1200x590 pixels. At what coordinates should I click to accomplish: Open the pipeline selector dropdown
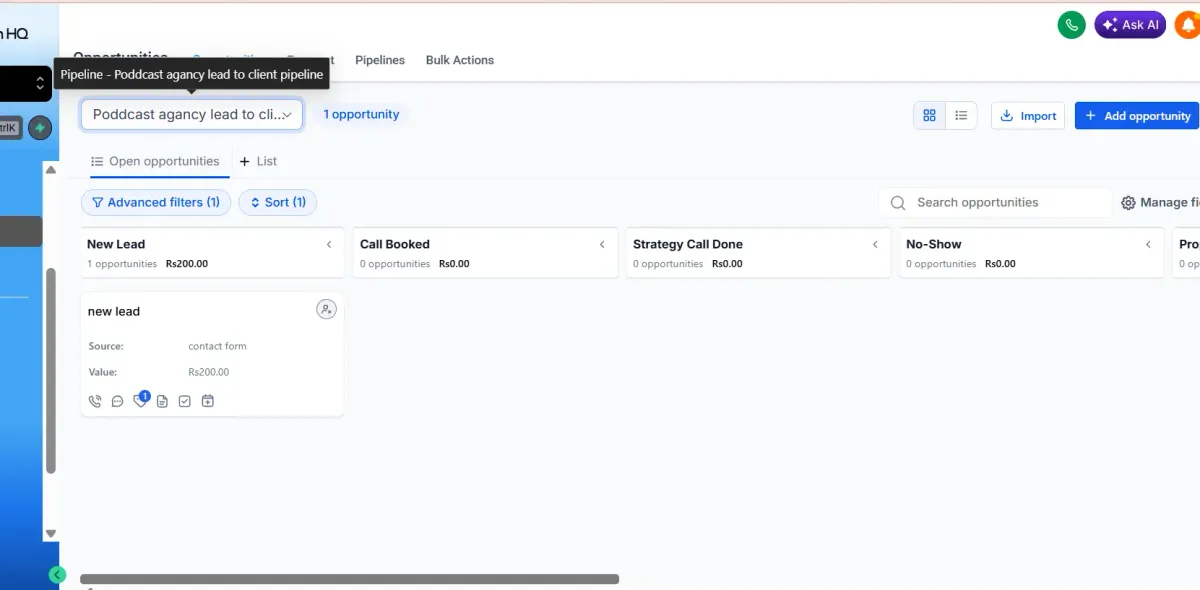tap(192, 114)
